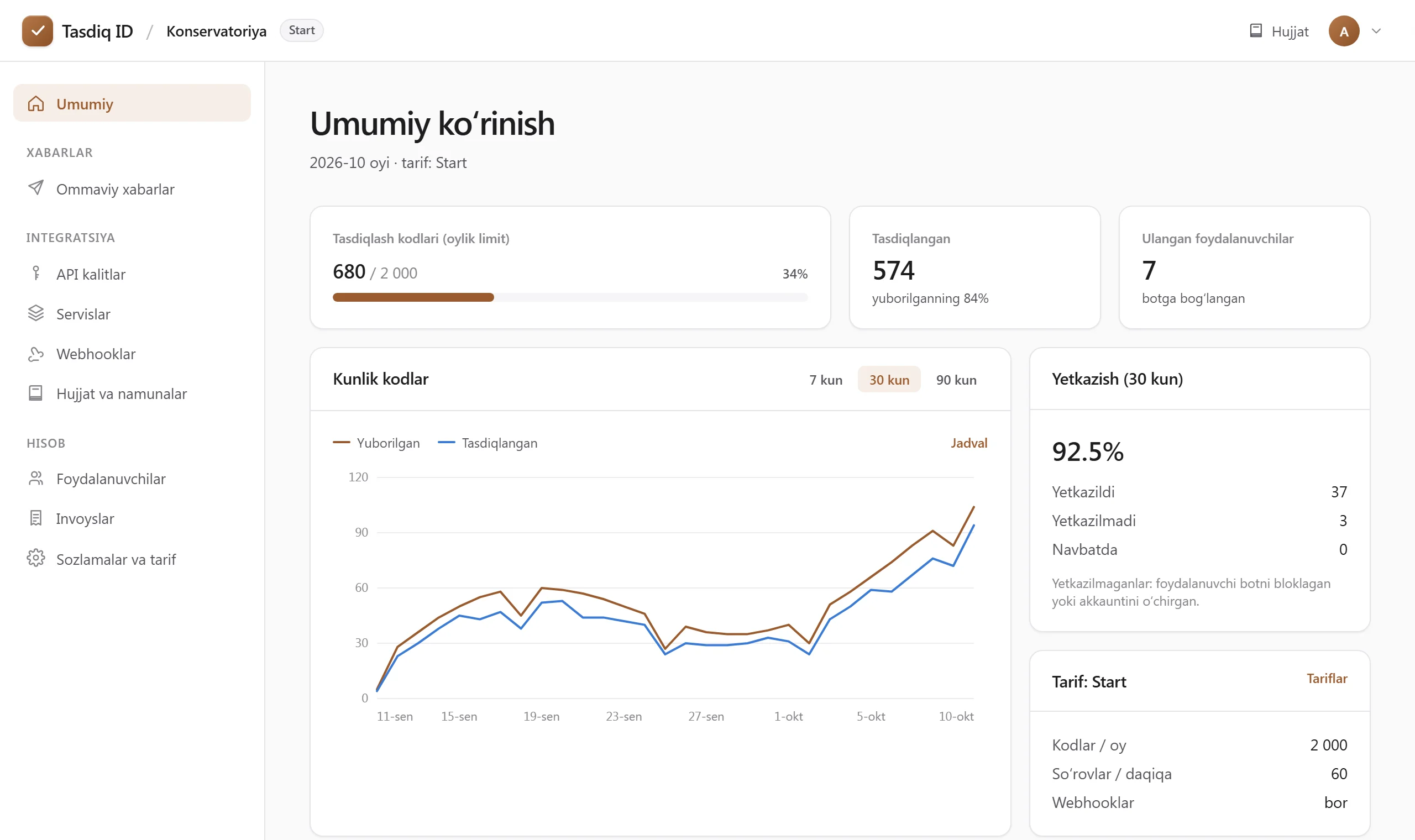Click the Kodlar / oy row
This screenshot has height=840, width=1415.
coord(1199,745)
